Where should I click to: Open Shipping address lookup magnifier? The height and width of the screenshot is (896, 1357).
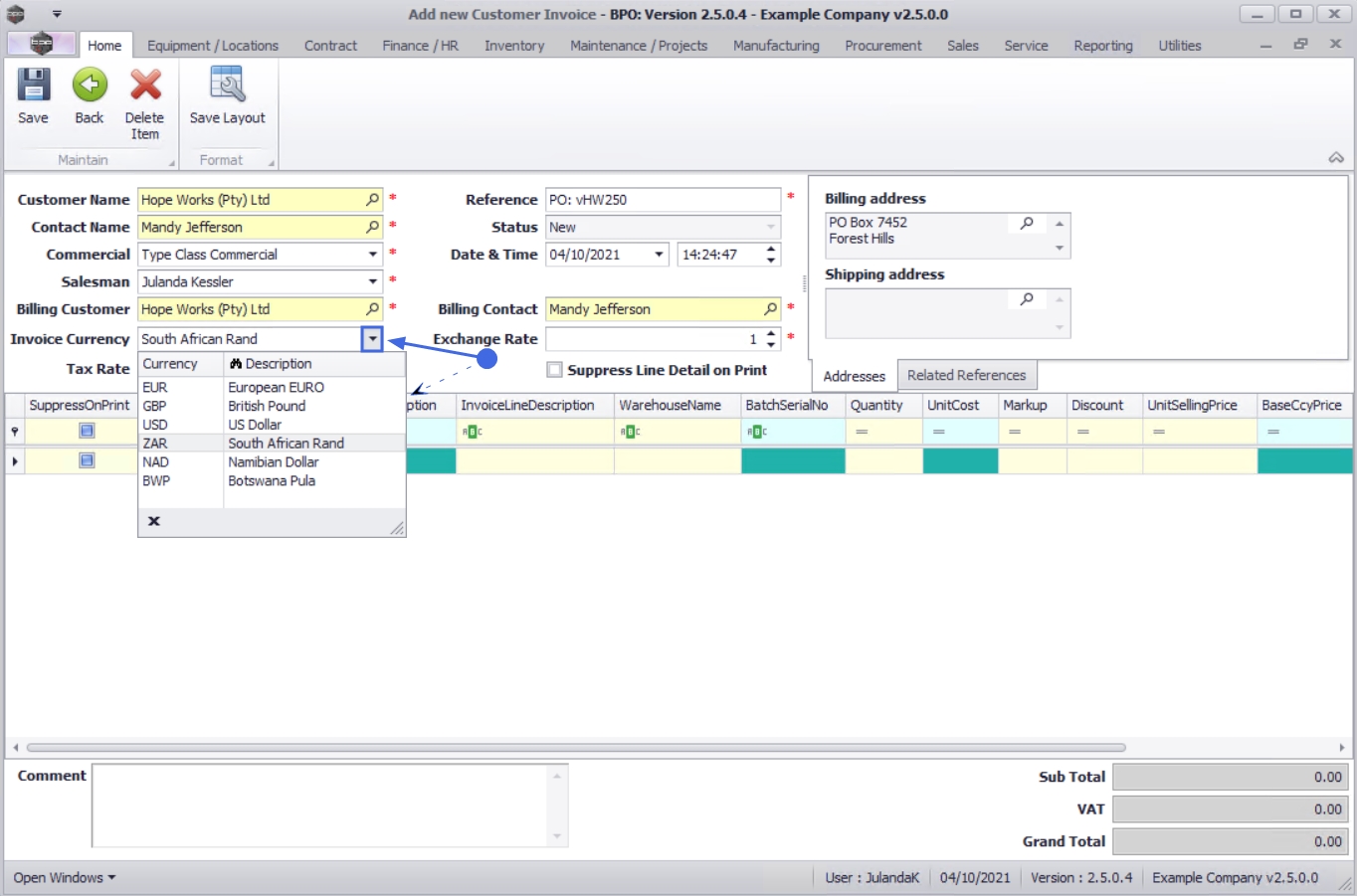[1027, 299]
